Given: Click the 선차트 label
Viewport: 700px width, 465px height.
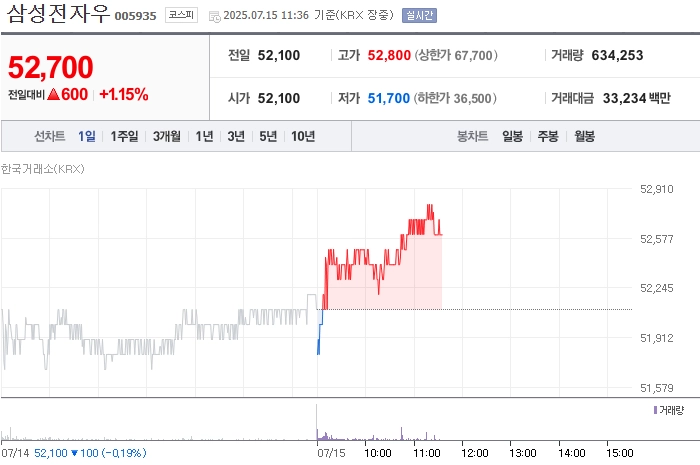Looking at the screenshot, I should coord(50,136).
